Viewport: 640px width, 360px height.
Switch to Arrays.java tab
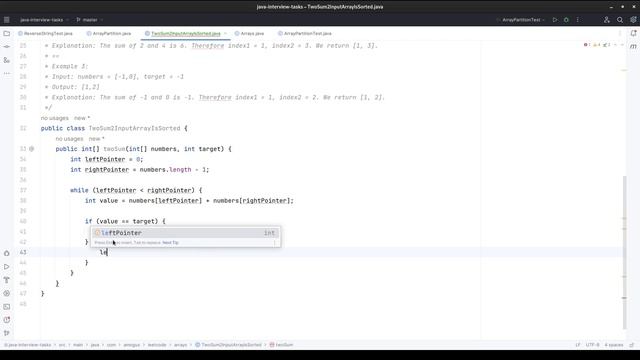(x=249, y=33)
